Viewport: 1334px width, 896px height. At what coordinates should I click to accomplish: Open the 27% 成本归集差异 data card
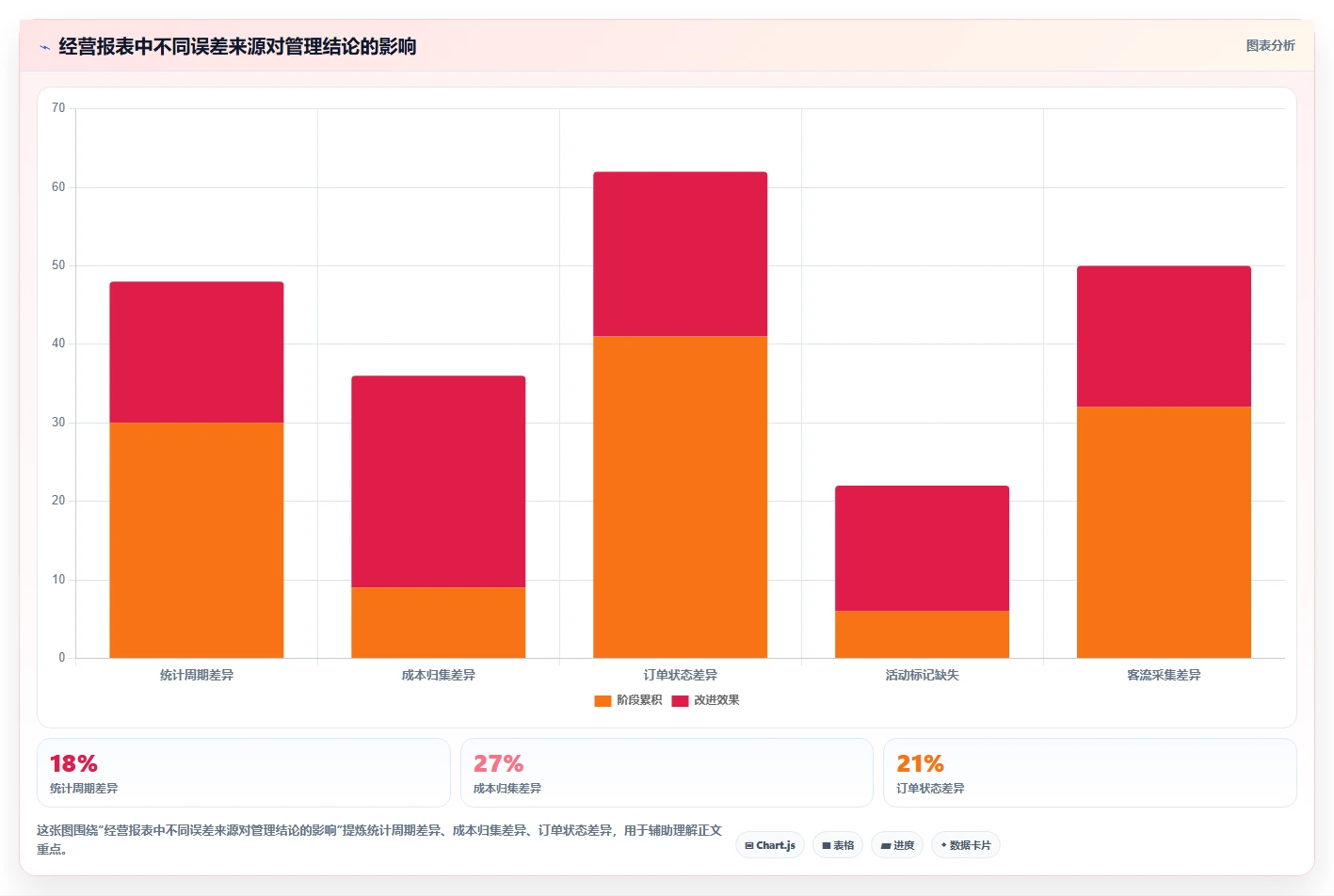click(x=667, y=773)
